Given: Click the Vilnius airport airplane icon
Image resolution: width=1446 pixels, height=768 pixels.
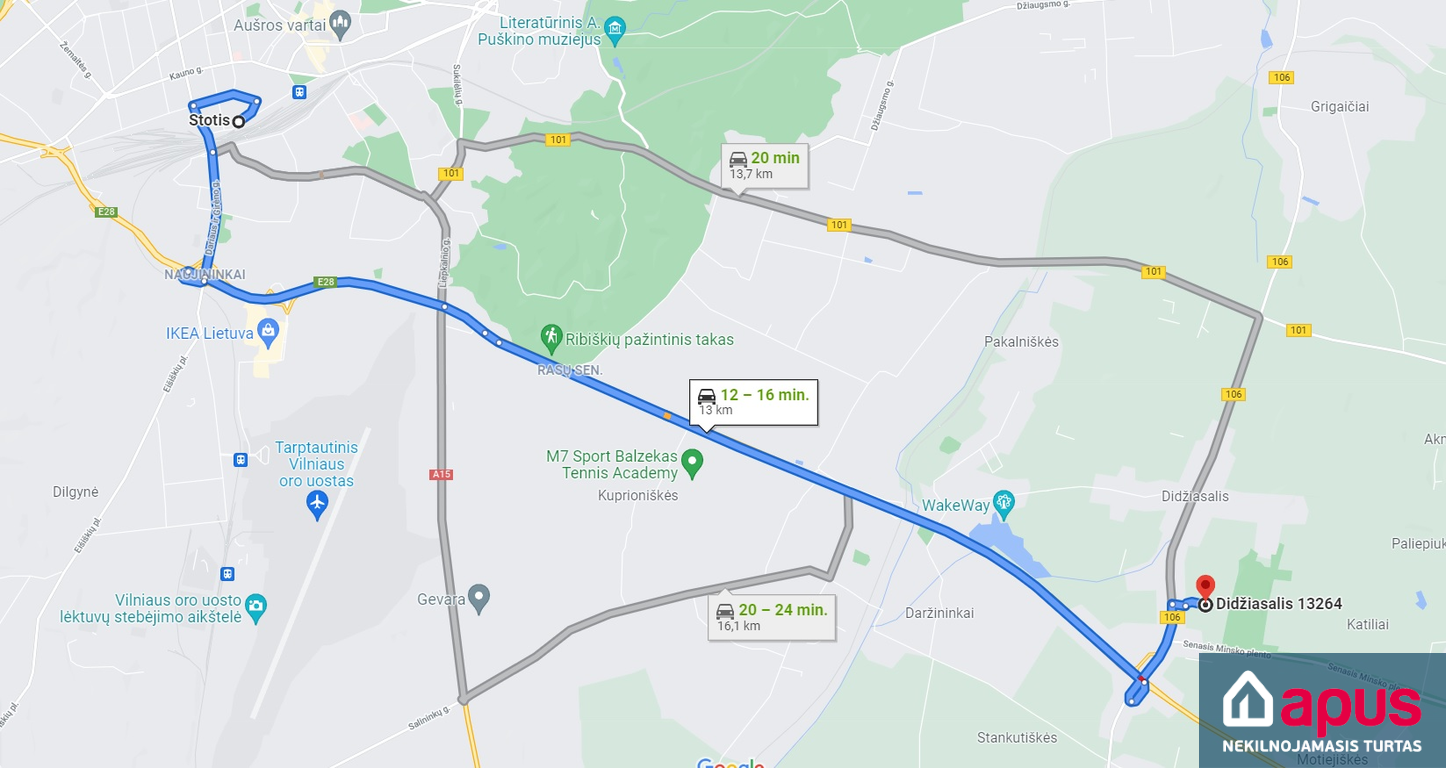Looking at the screenshot, I should [317, 503].
